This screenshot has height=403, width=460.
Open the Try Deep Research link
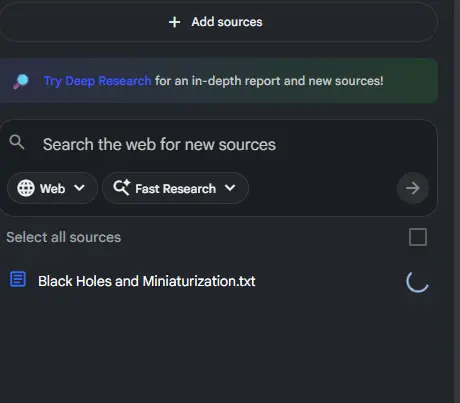coord(98,81)
